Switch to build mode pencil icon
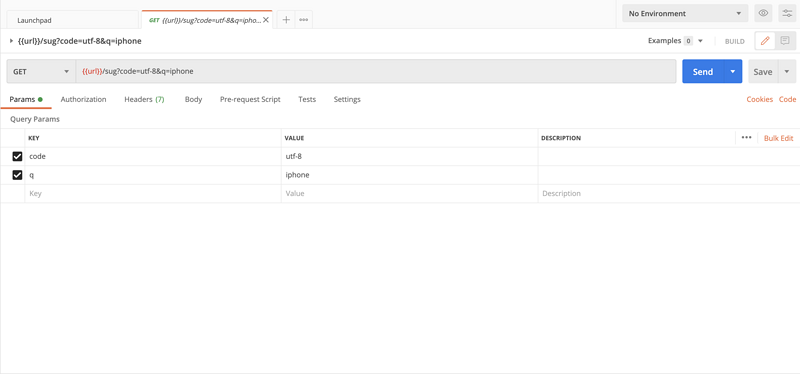The width and height of the screenshot is (800, 374). [x=765, y=41]
